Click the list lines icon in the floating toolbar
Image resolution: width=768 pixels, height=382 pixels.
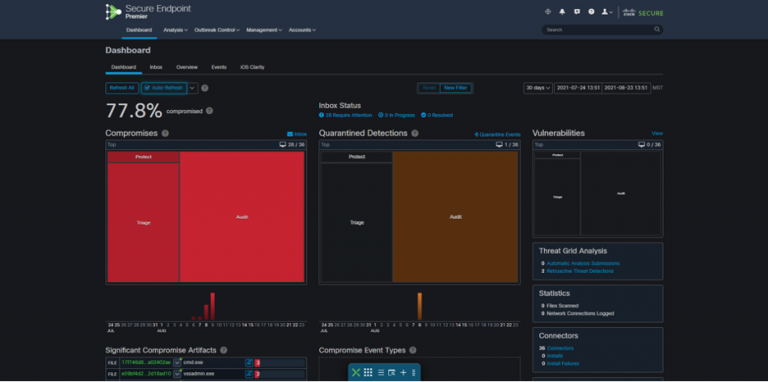coord(381,373)
